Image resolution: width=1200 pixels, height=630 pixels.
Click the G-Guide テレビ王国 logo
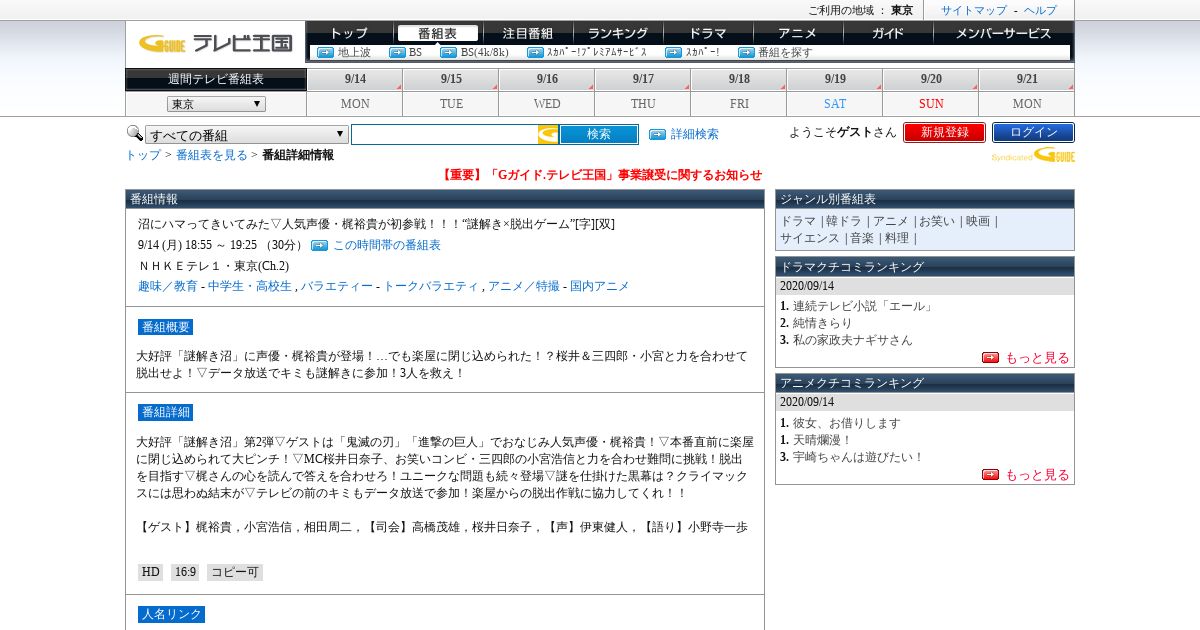coord(215,43)
